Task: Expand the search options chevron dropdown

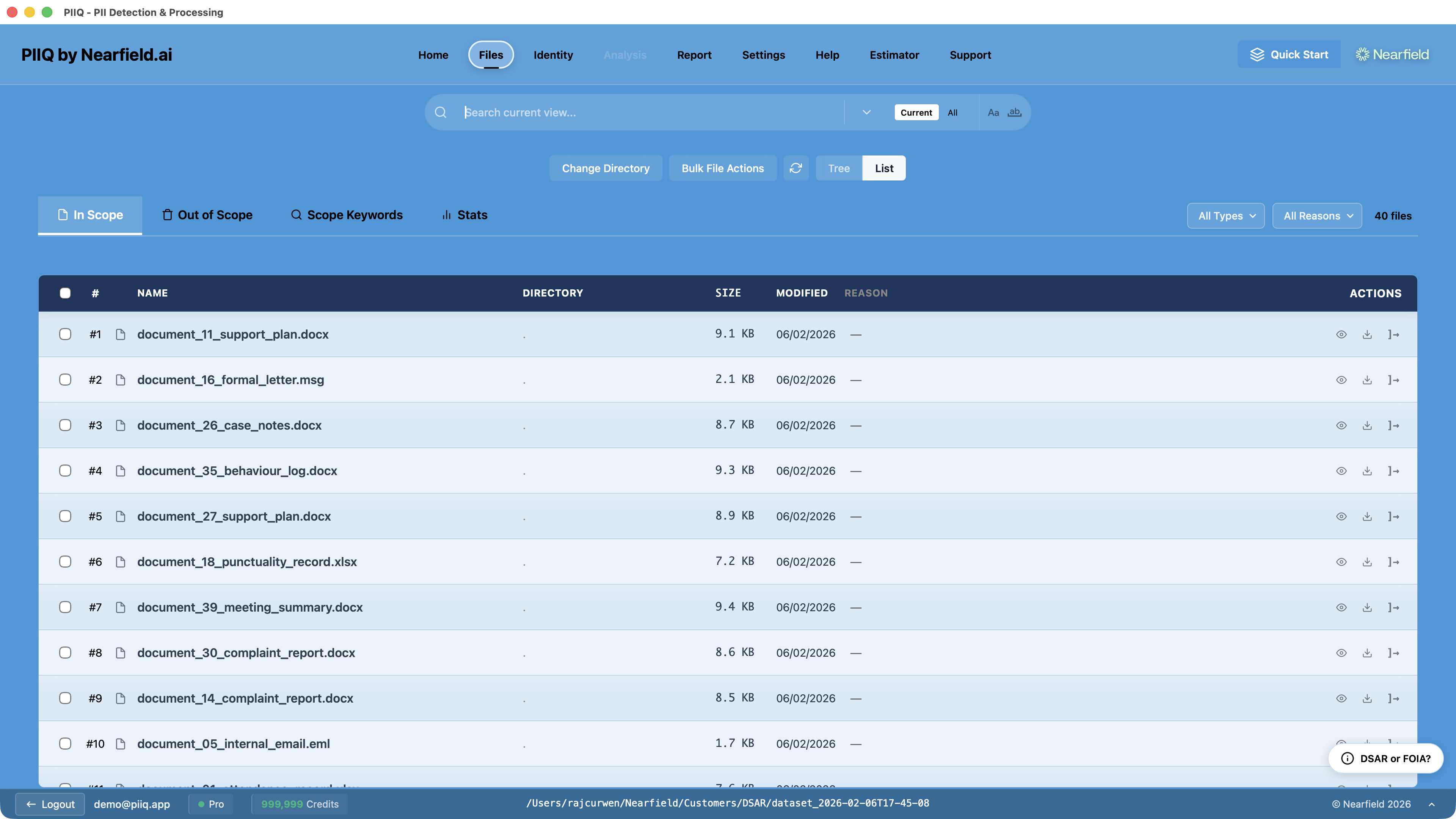Action: click(866, 113)
